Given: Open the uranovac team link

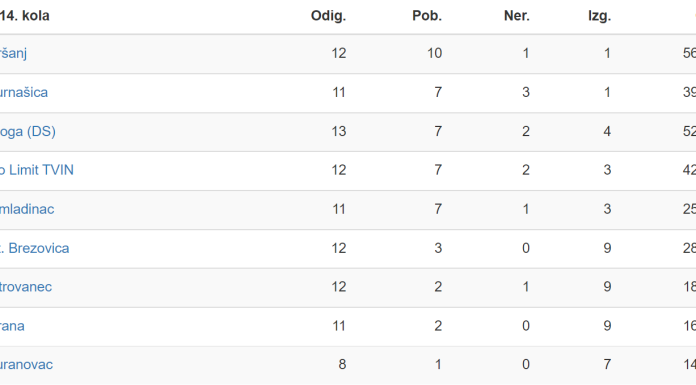Looking at the screenshot, I should click(26, 365).
